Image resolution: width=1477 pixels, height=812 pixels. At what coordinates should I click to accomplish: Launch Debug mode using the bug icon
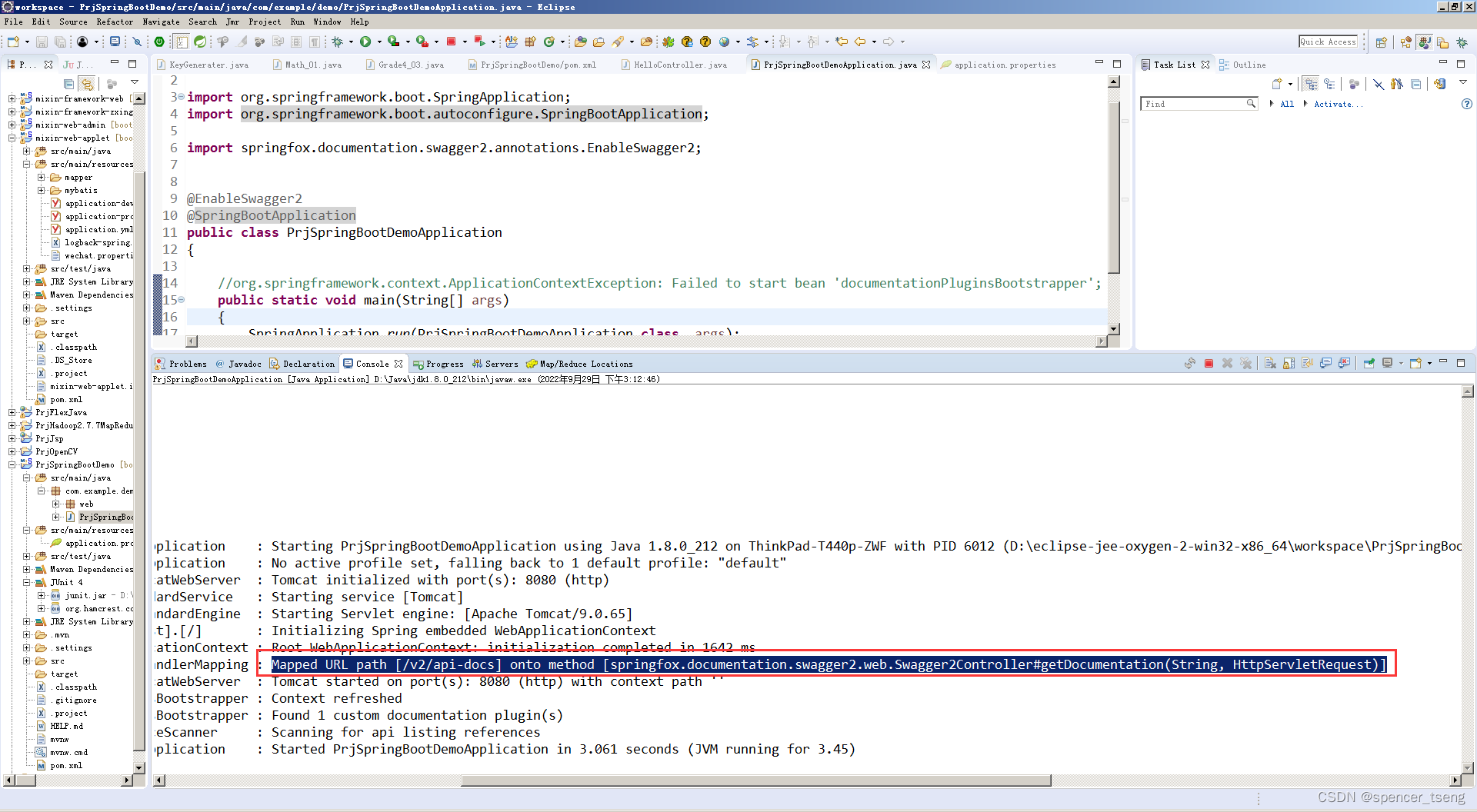tap(337, 42)
